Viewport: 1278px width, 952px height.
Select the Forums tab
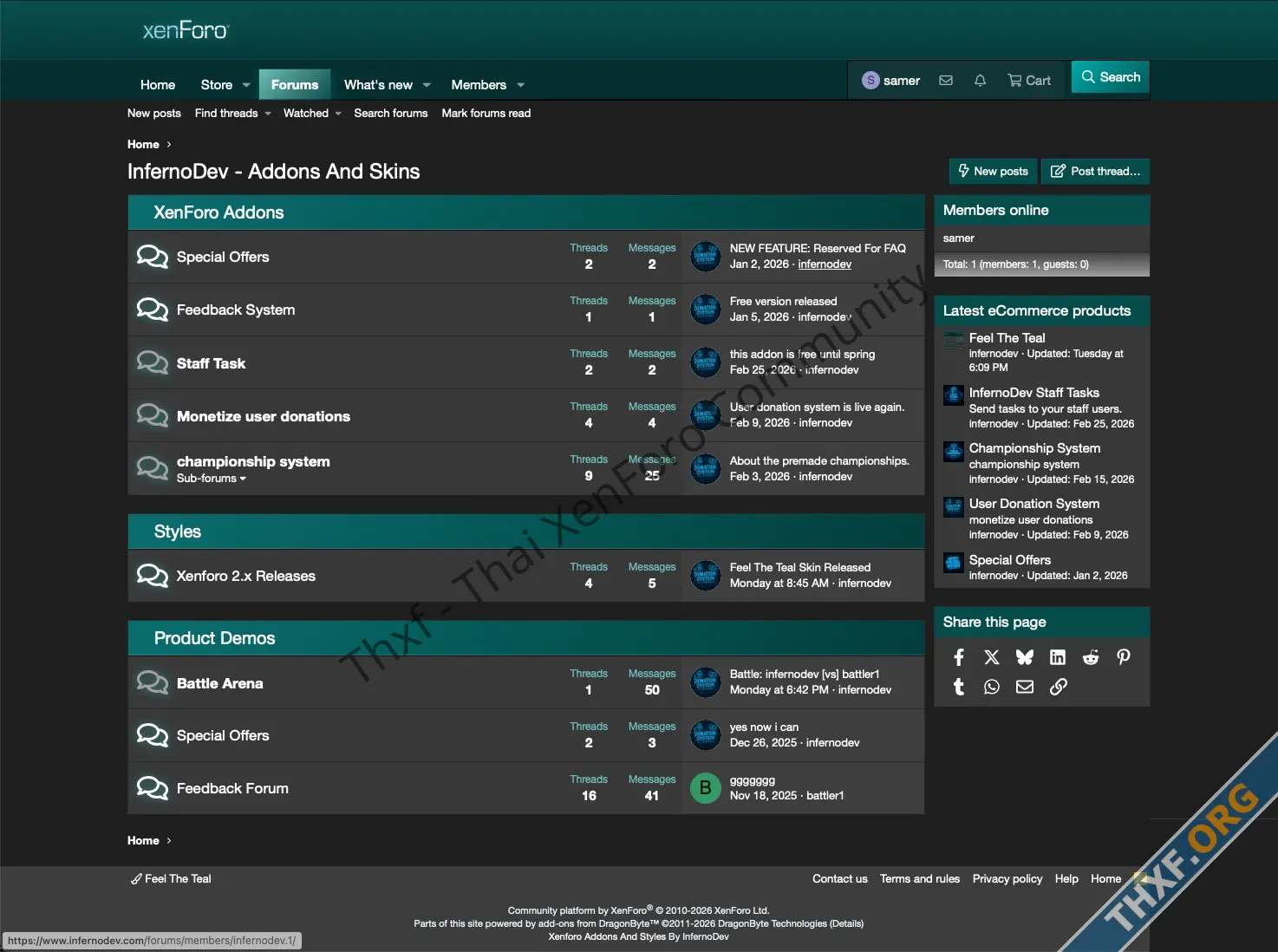coord(295,85)
